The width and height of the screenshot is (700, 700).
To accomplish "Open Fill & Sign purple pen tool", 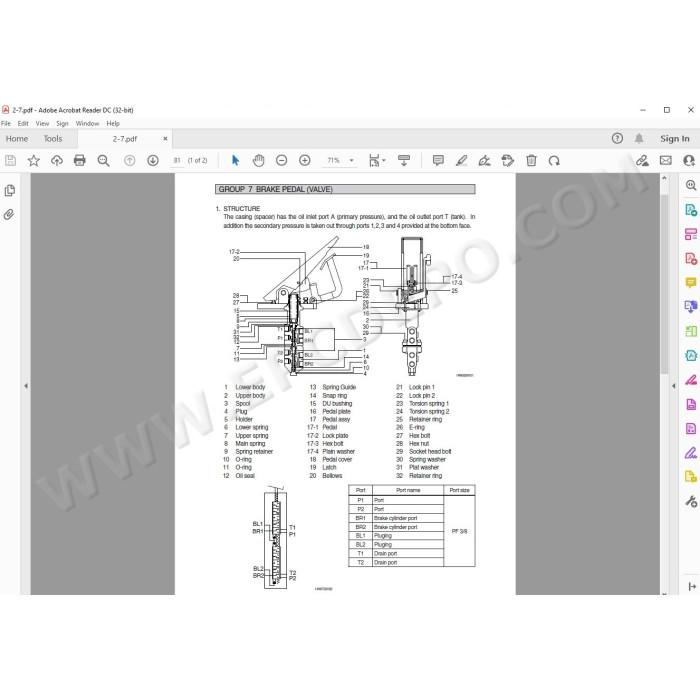I will (691, 453).
